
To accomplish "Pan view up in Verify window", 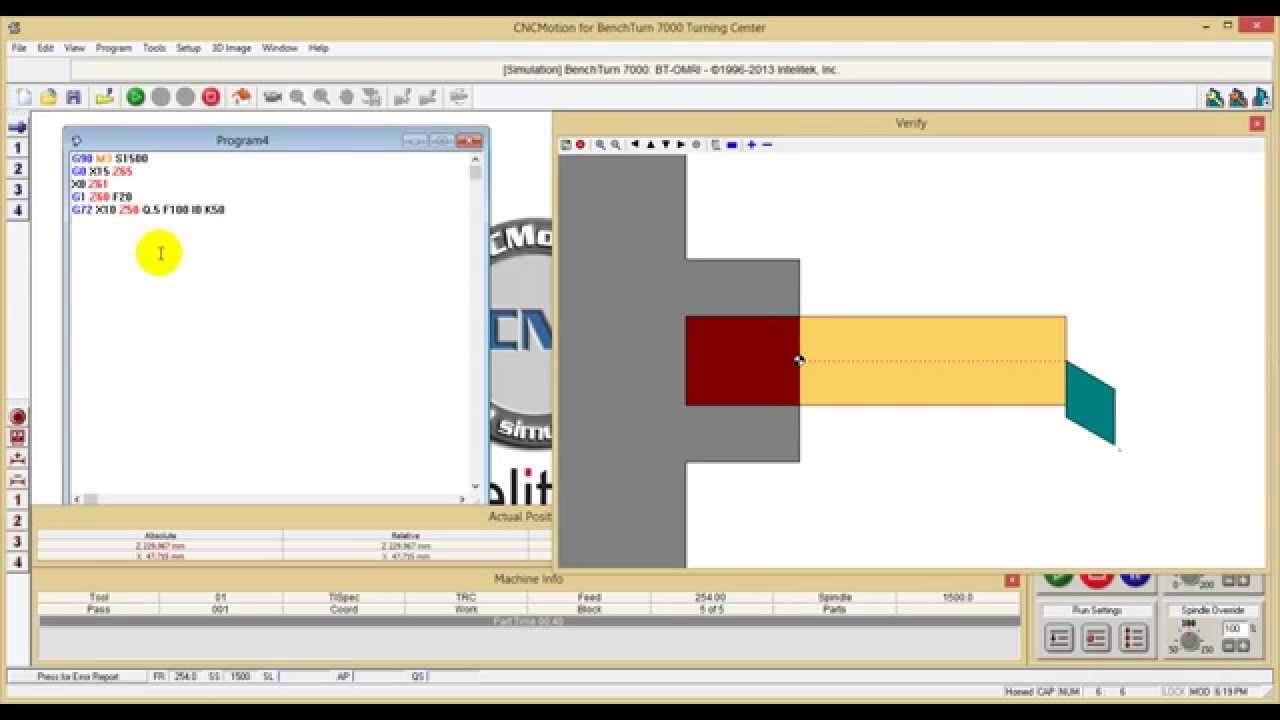I will coord(650,145).
